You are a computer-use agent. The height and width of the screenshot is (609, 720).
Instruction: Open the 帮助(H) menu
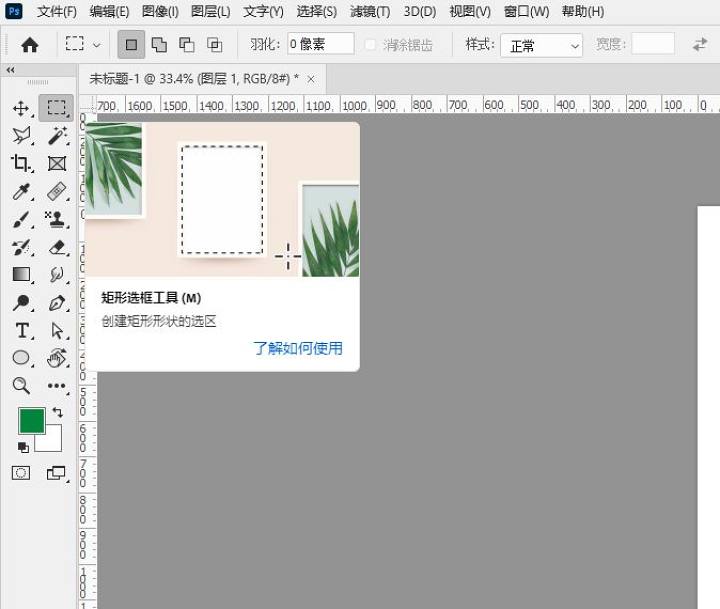583,11
